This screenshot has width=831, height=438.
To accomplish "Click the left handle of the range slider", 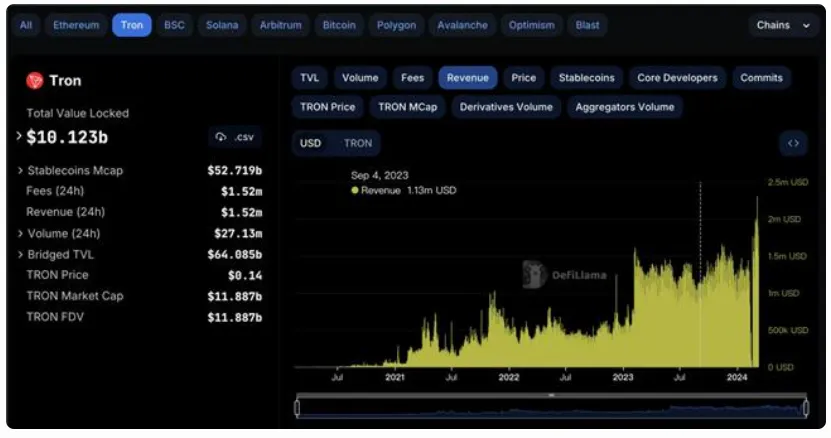I will click(297, 408).
